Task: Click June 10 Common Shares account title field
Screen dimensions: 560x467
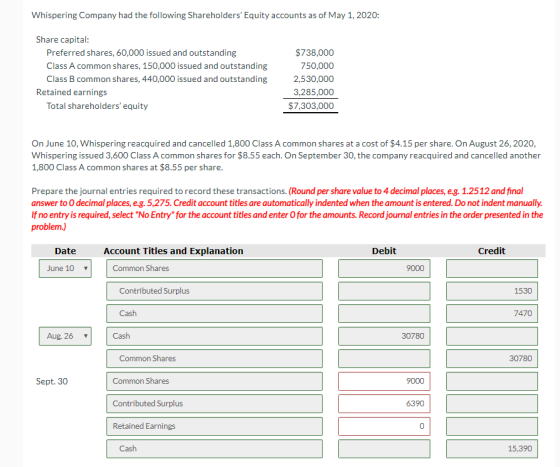Action: [214, 268]
